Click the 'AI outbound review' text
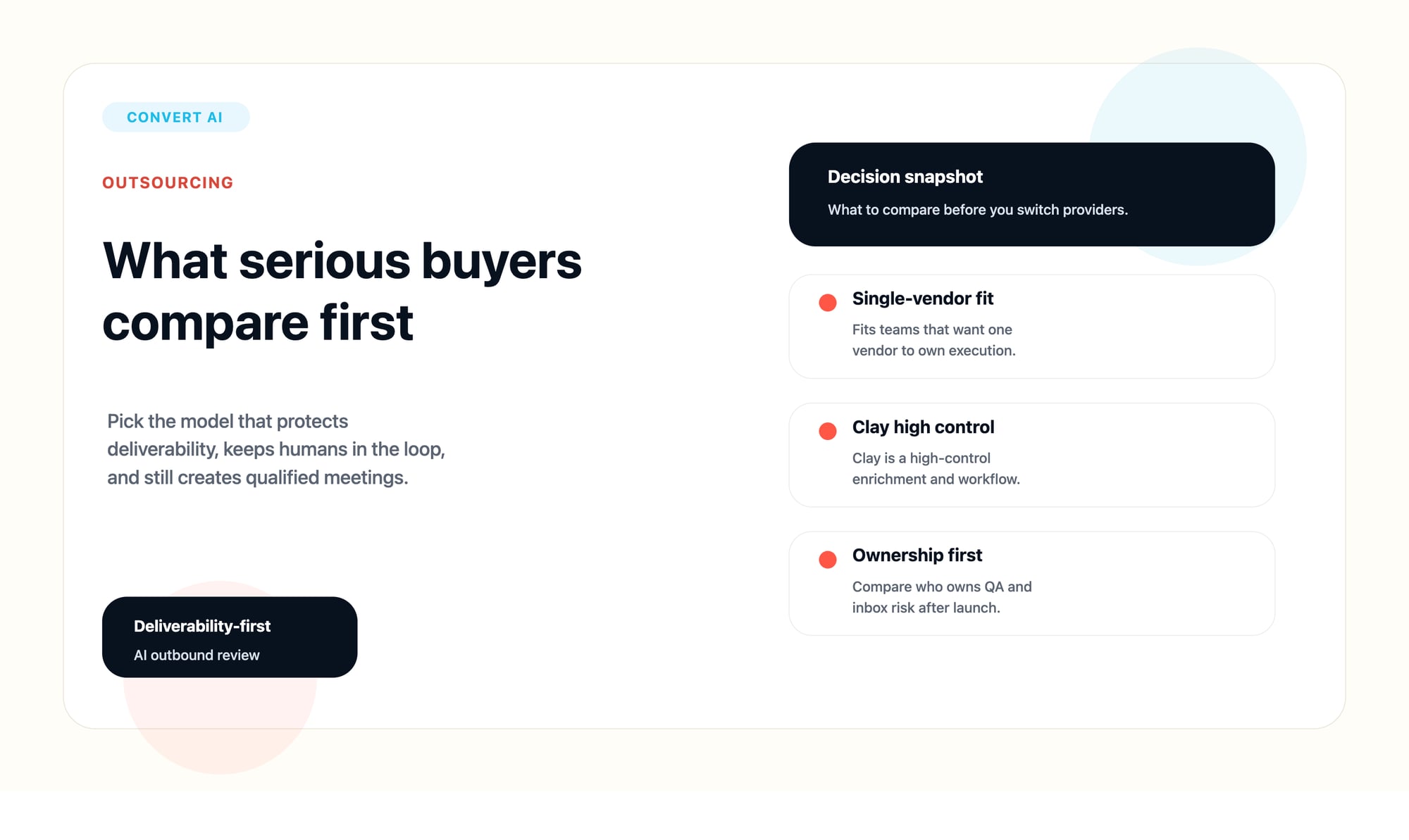Viewport: 1409px width, 840px height. click(x=197, y=655)
